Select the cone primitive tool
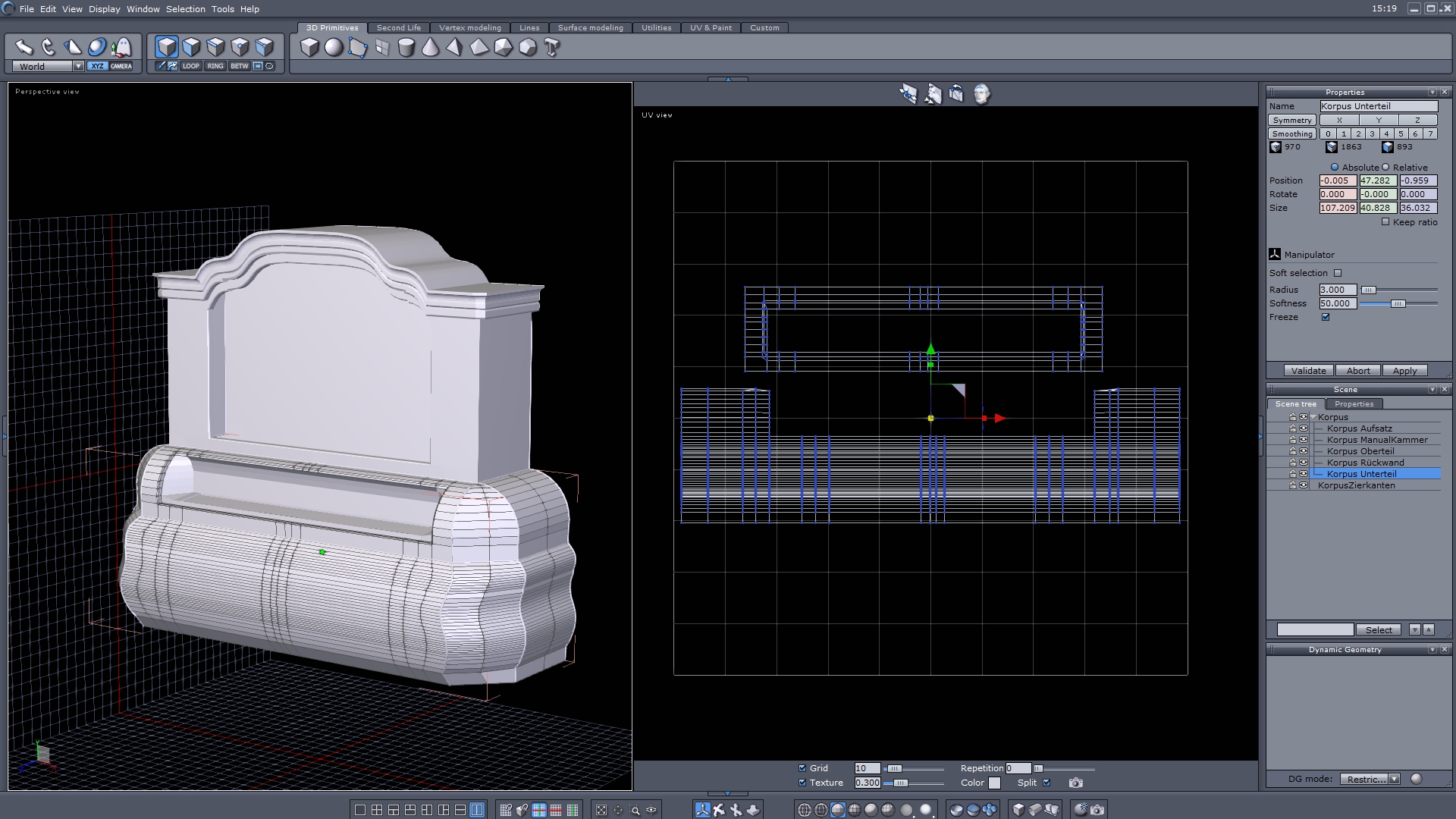The width and height of the screenshot is (1456, 819). click(x=430, y=48)
